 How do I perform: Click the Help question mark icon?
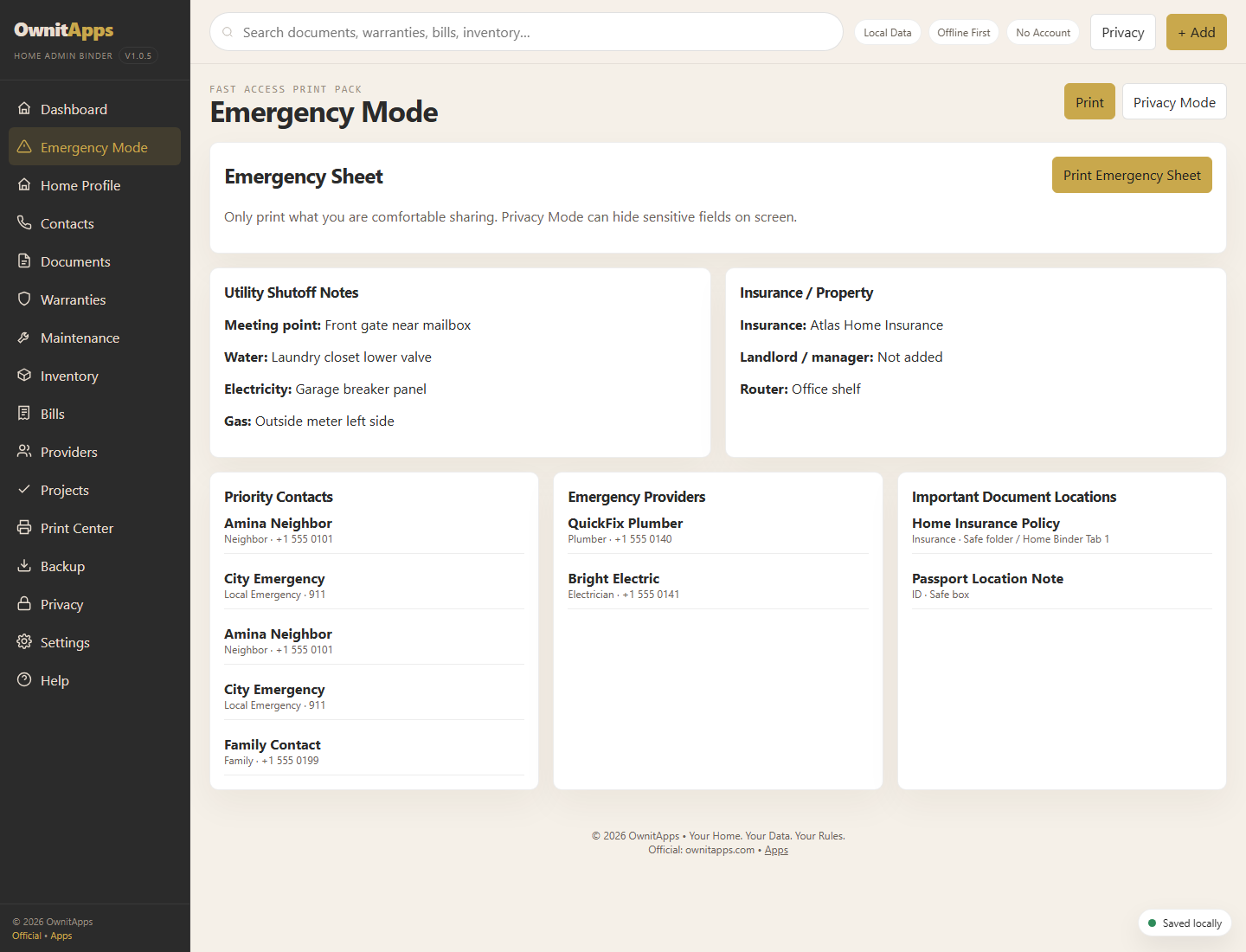24,680
